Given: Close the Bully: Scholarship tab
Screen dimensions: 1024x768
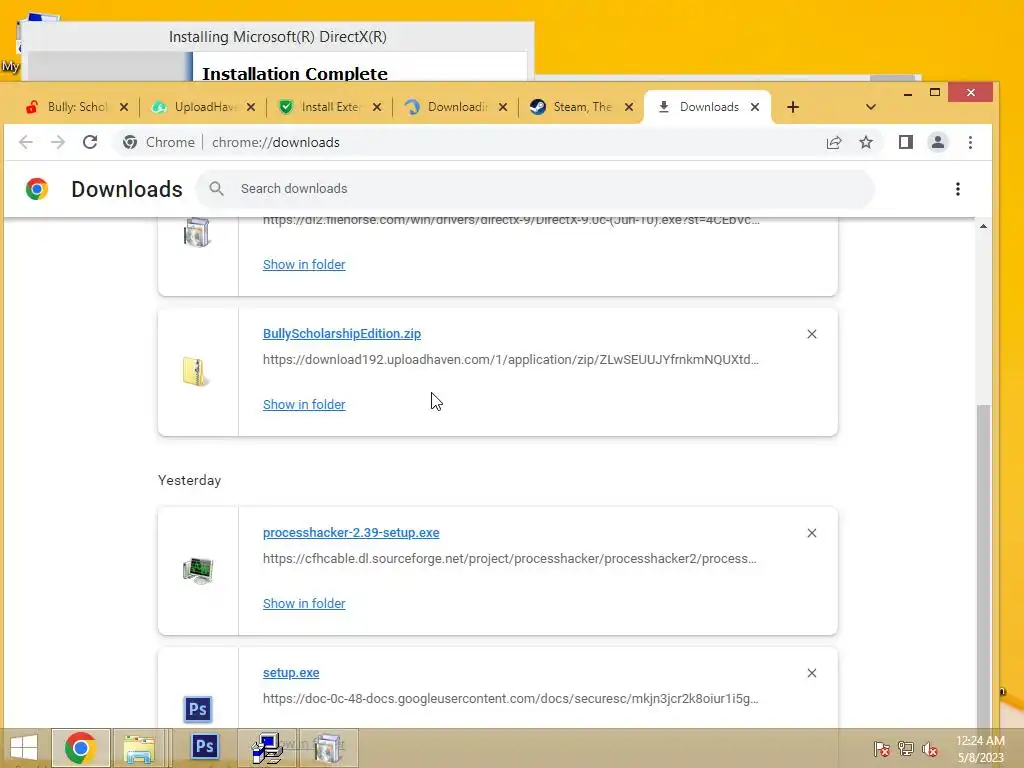Looking at the screenshot, I should point(123,107).
